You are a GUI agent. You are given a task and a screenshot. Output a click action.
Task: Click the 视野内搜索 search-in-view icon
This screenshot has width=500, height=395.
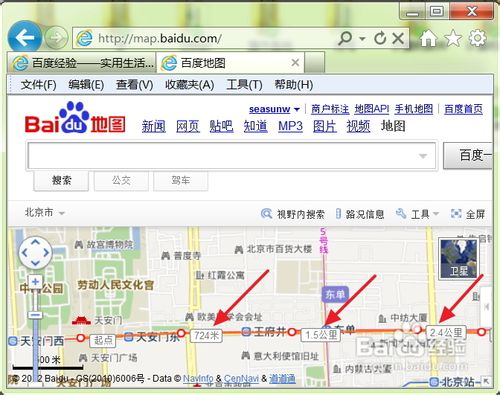[266, 214]
